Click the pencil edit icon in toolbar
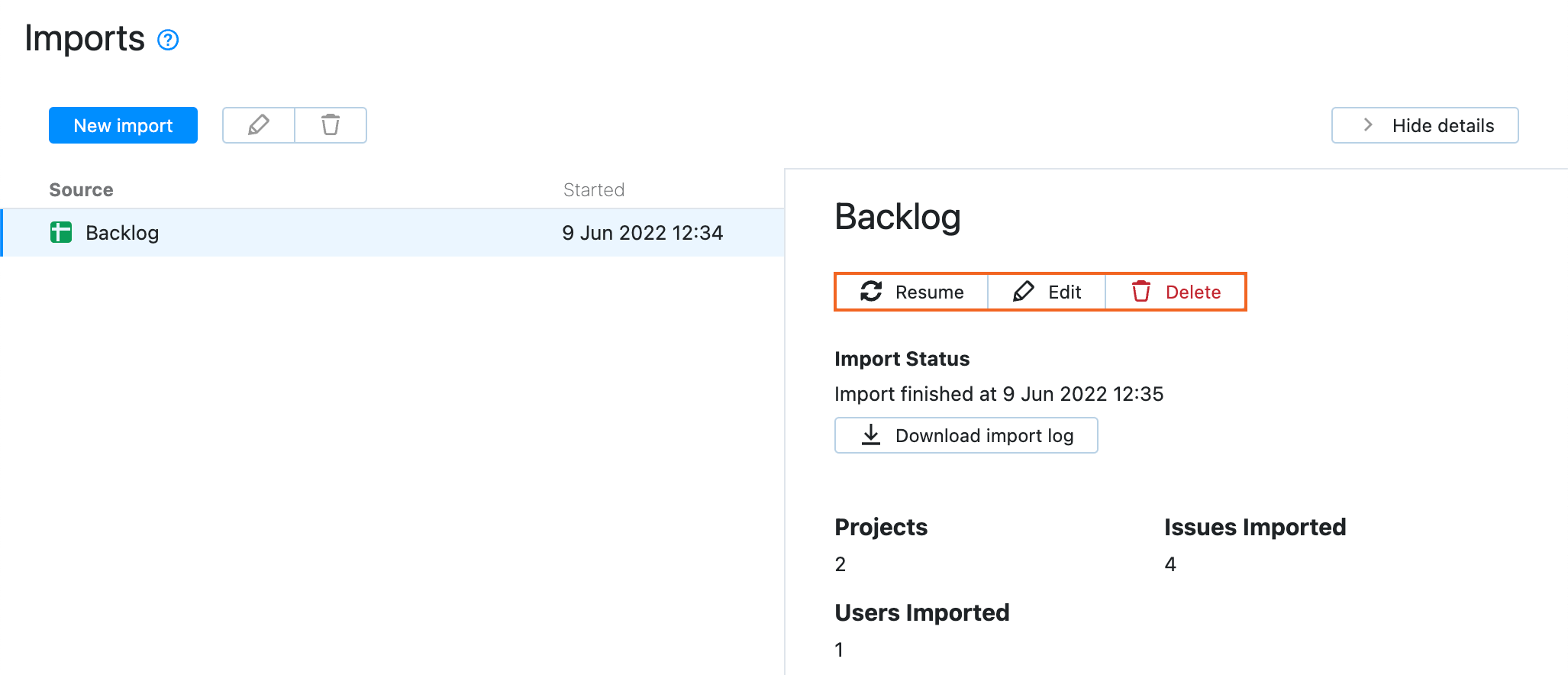This screenshot has width=1568, height=675. click(259, 125)
